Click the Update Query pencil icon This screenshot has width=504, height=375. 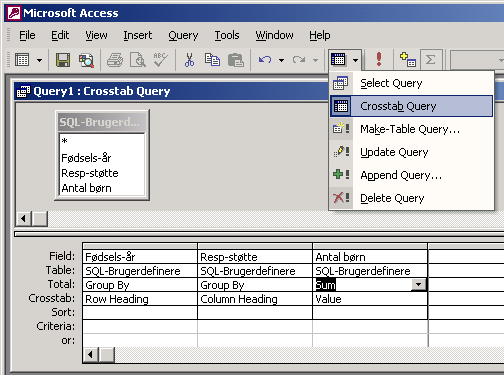click(x=341, y=152)
